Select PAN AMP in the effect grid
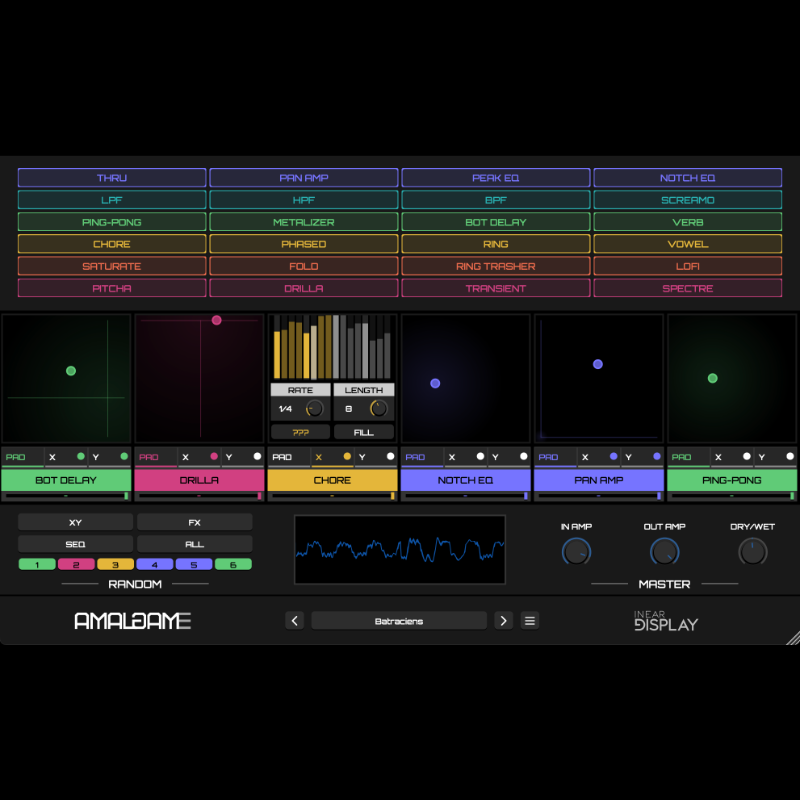This screenshot has width=800, height=800. click(x=304, y=178)
